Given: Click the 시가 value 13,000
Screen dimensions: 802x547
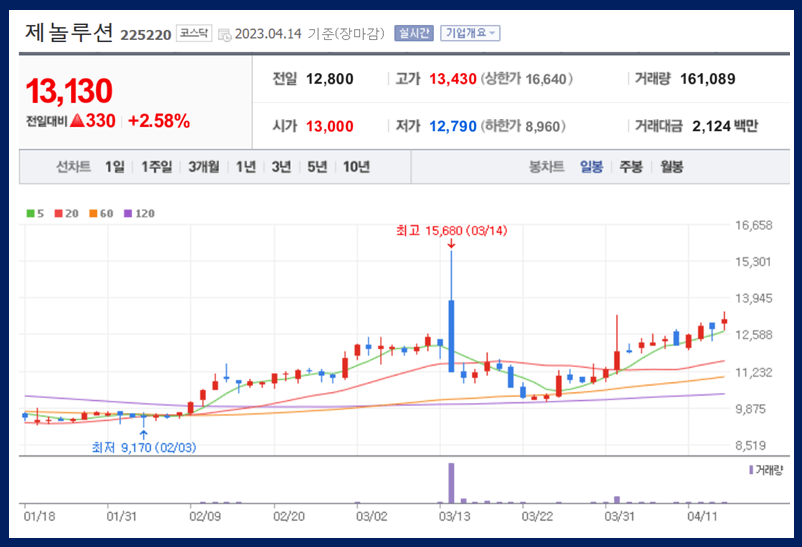Looking at the screenshot, I should [330, 126].
